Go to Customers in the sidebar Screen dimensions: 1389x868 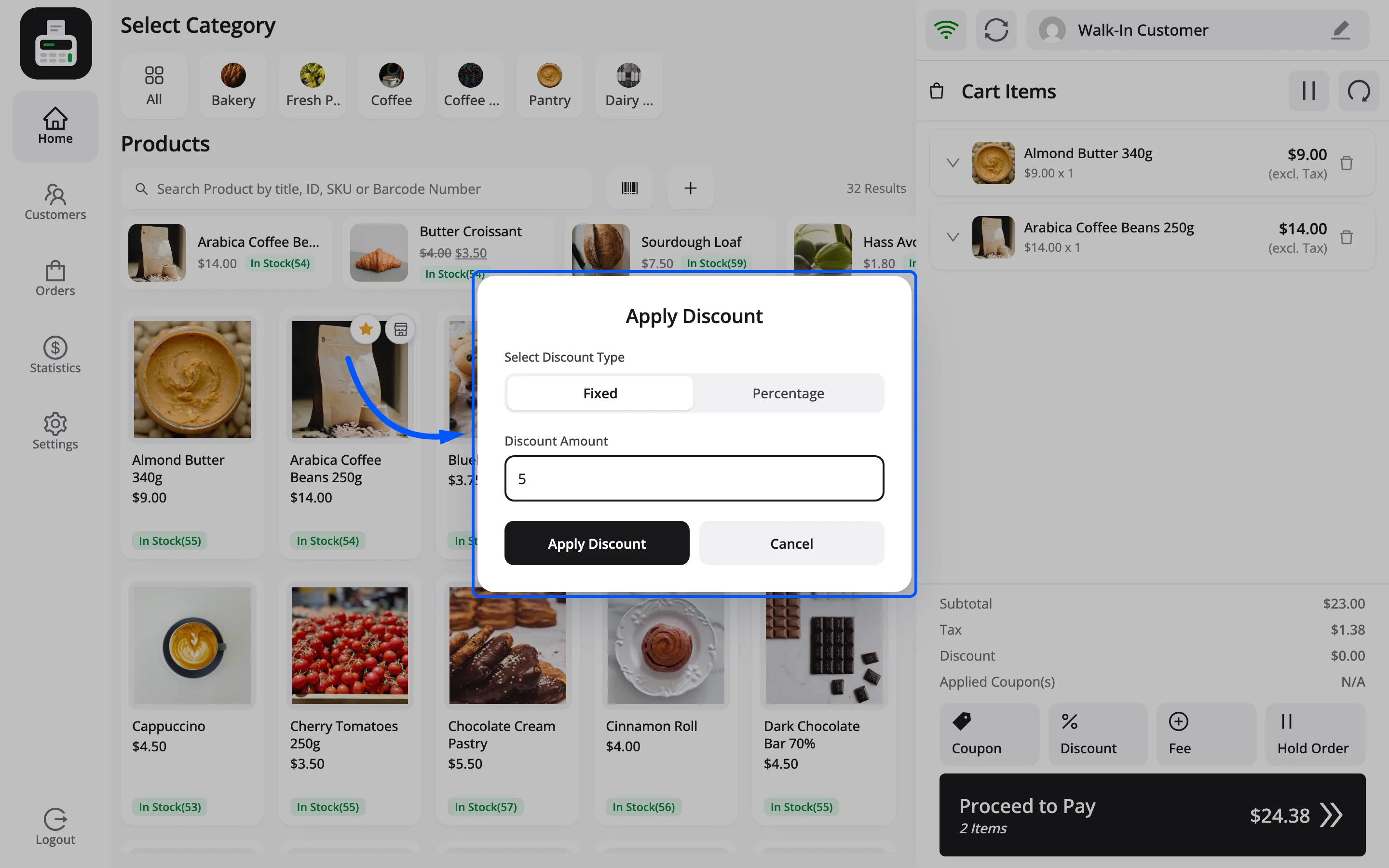pyautogui.click(x=55, y=202)
